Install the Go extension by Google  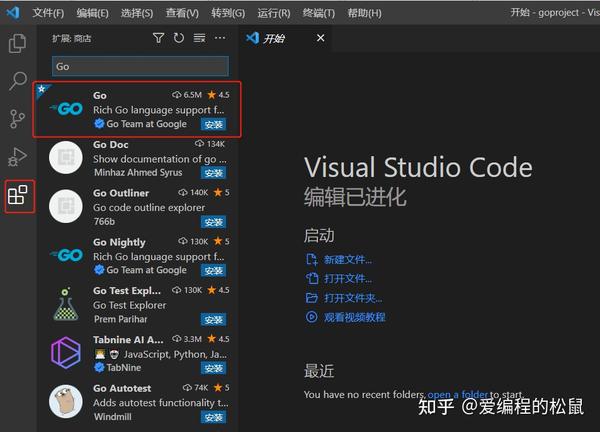tap(213, 124)
